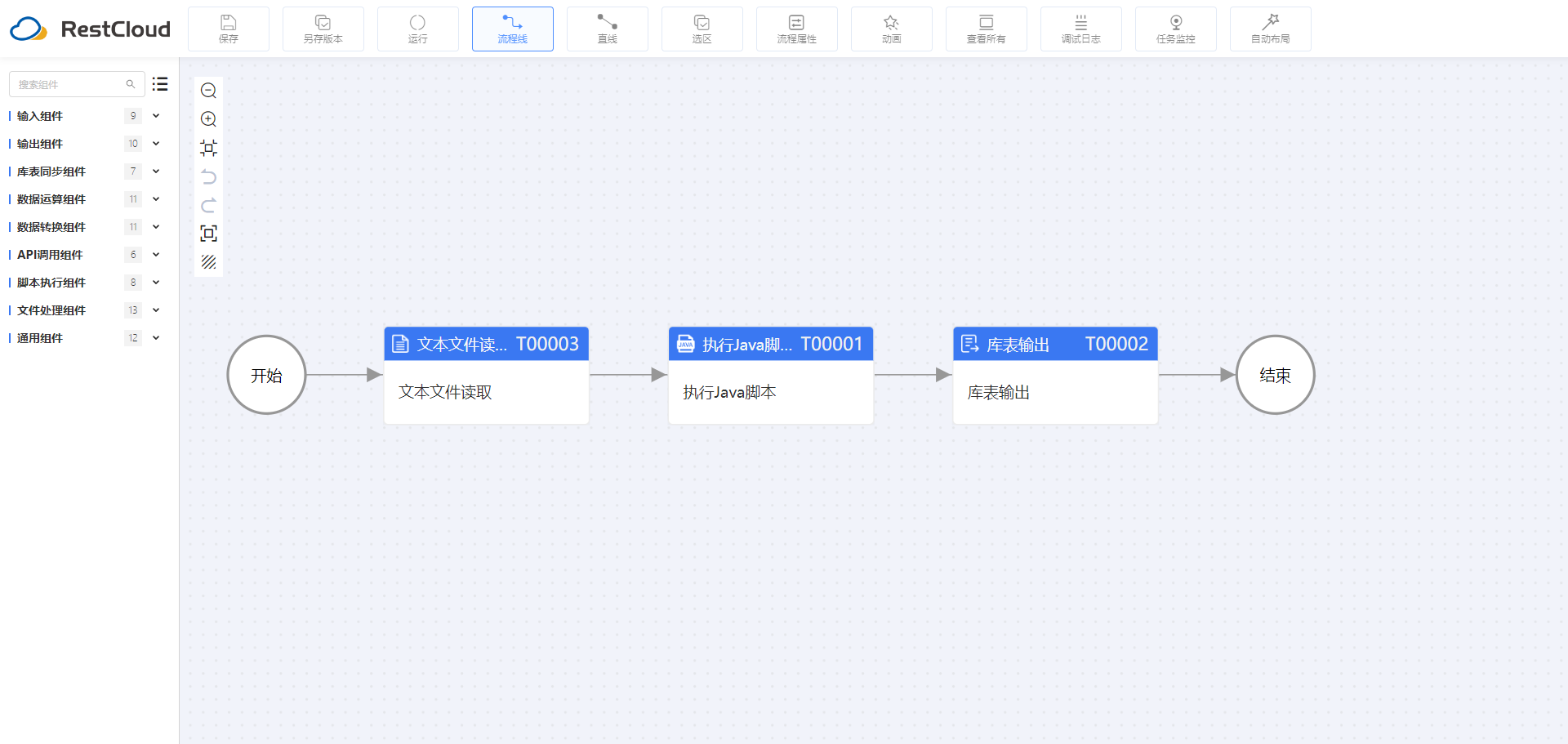Viewport: 1568px width, 744px height.
Task: Zoom in the canvas with the plus magnifier
Action: tap(208, 119)
